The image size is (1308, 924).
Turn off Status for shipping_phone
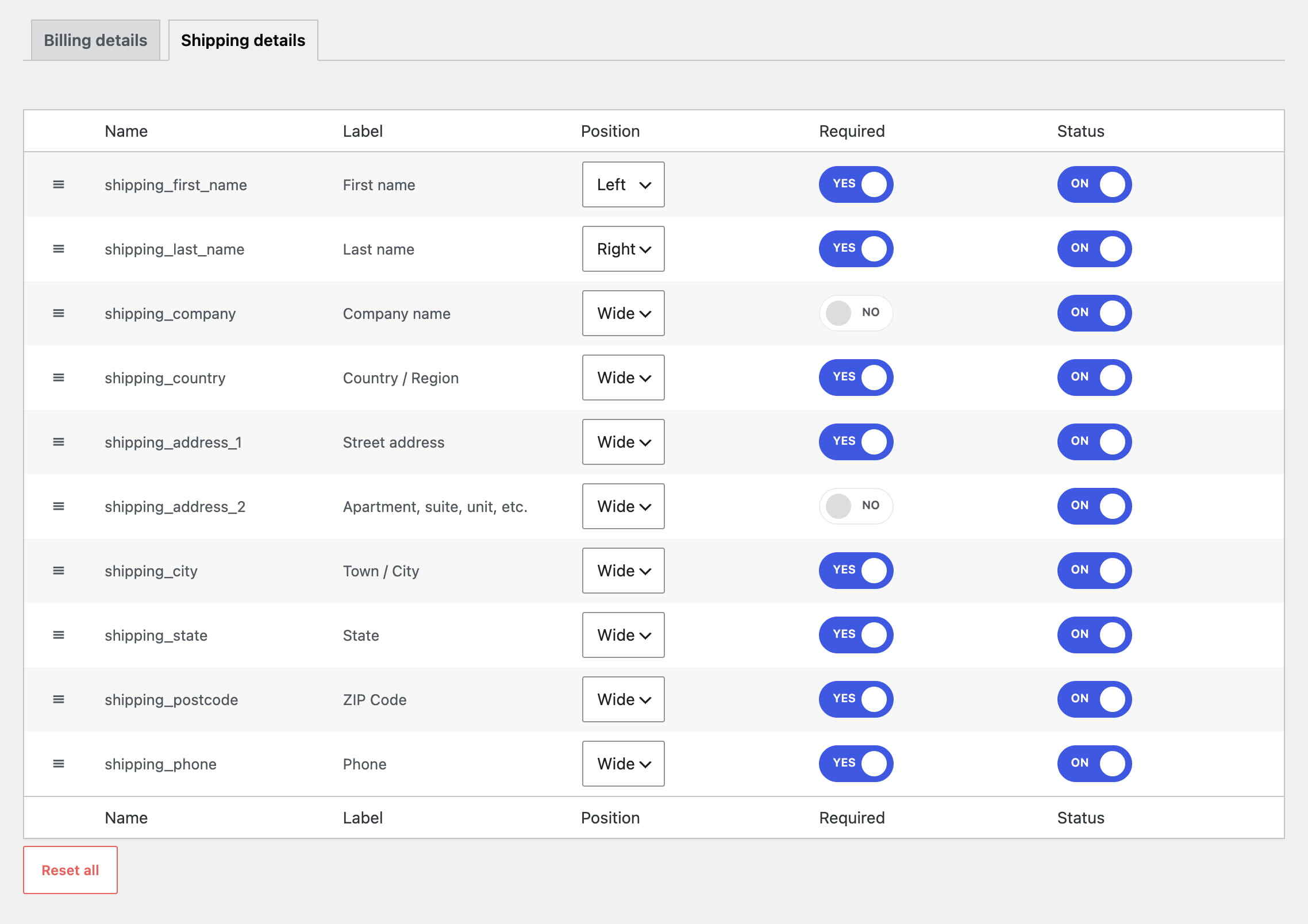pyautogui.click(x=1094, y=764)
